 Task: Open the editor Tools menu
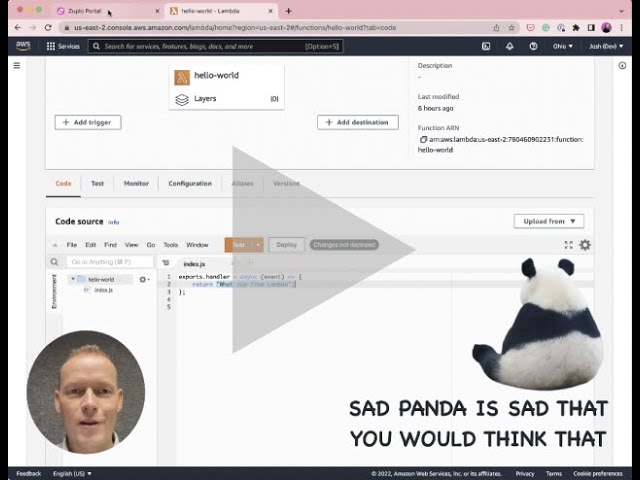click(x=171, y=245)
